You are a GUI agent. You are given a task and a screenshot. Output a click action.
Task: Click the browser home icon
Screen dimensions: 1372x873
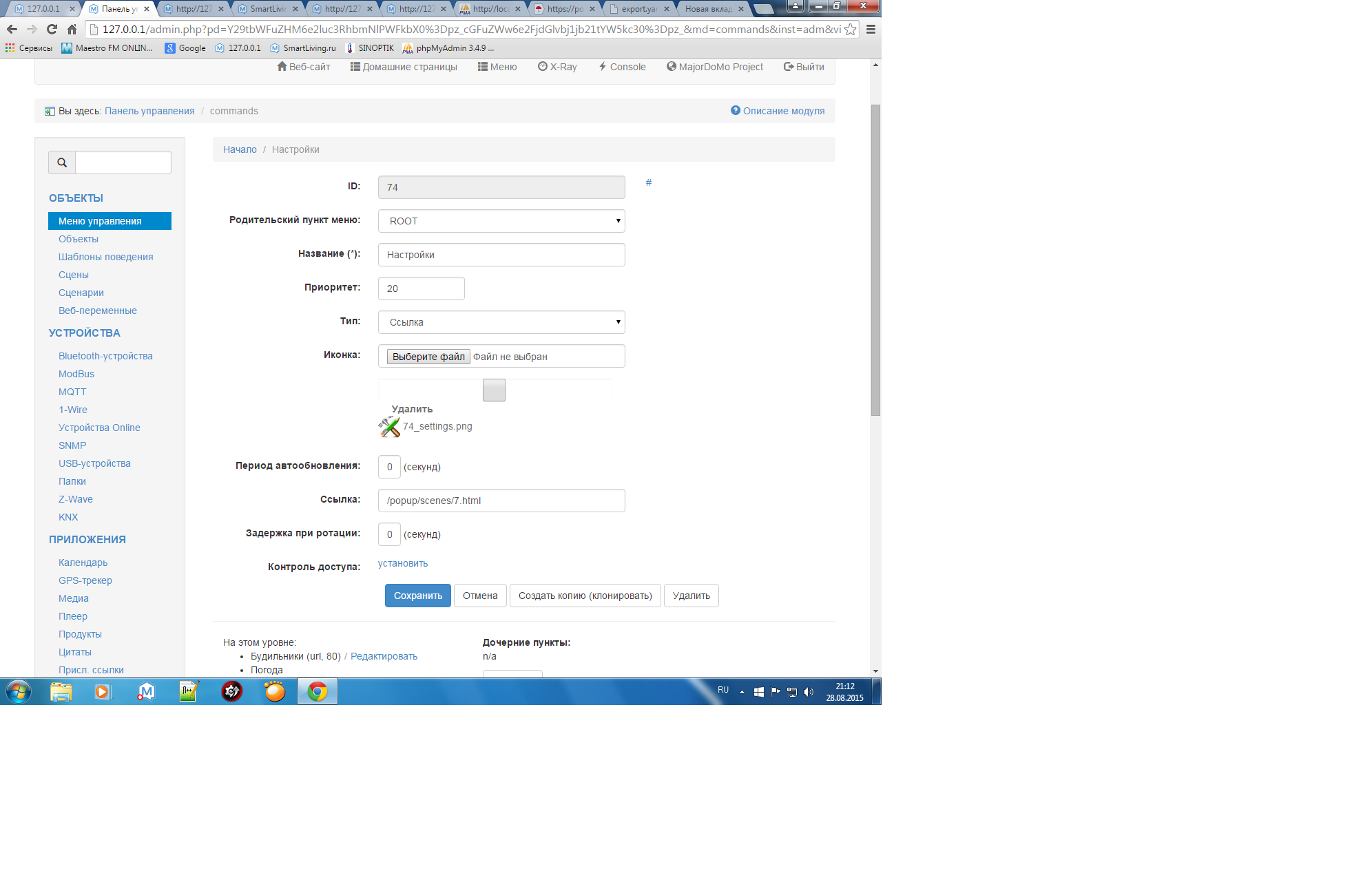pos(72,29)
